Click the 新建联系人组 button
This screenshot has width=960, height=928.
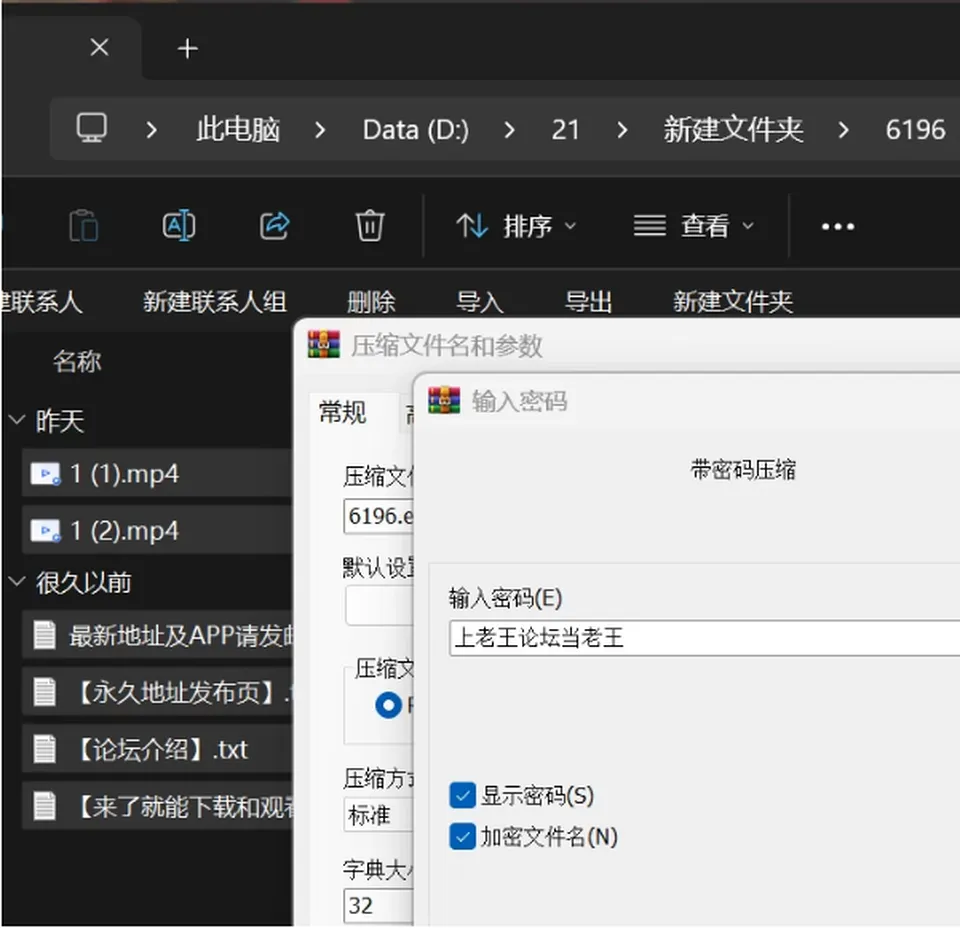point(214,301)
